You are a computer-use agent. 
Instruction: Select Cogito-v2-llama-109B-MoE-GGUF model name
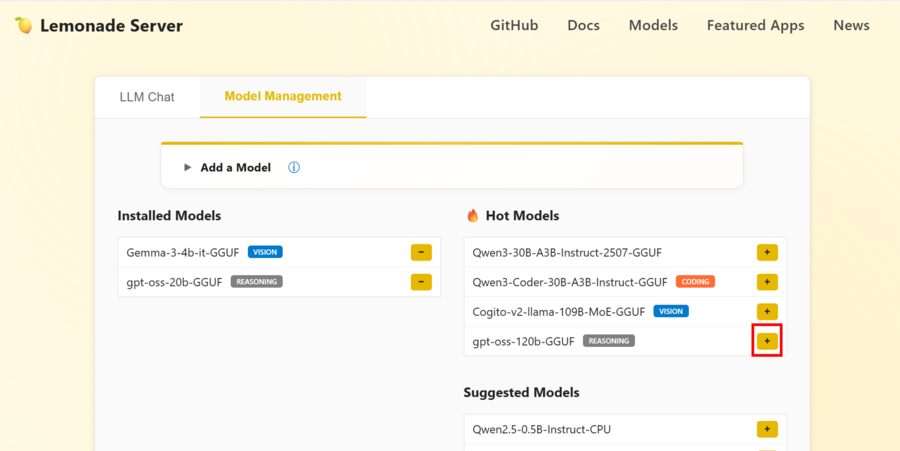tap(558, 312)
